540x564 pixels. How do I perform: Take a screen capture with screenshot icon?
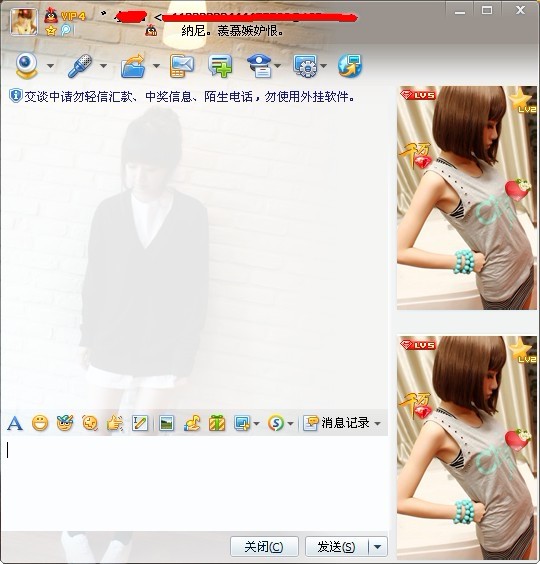pyautogui.click(x=242, y=423)
